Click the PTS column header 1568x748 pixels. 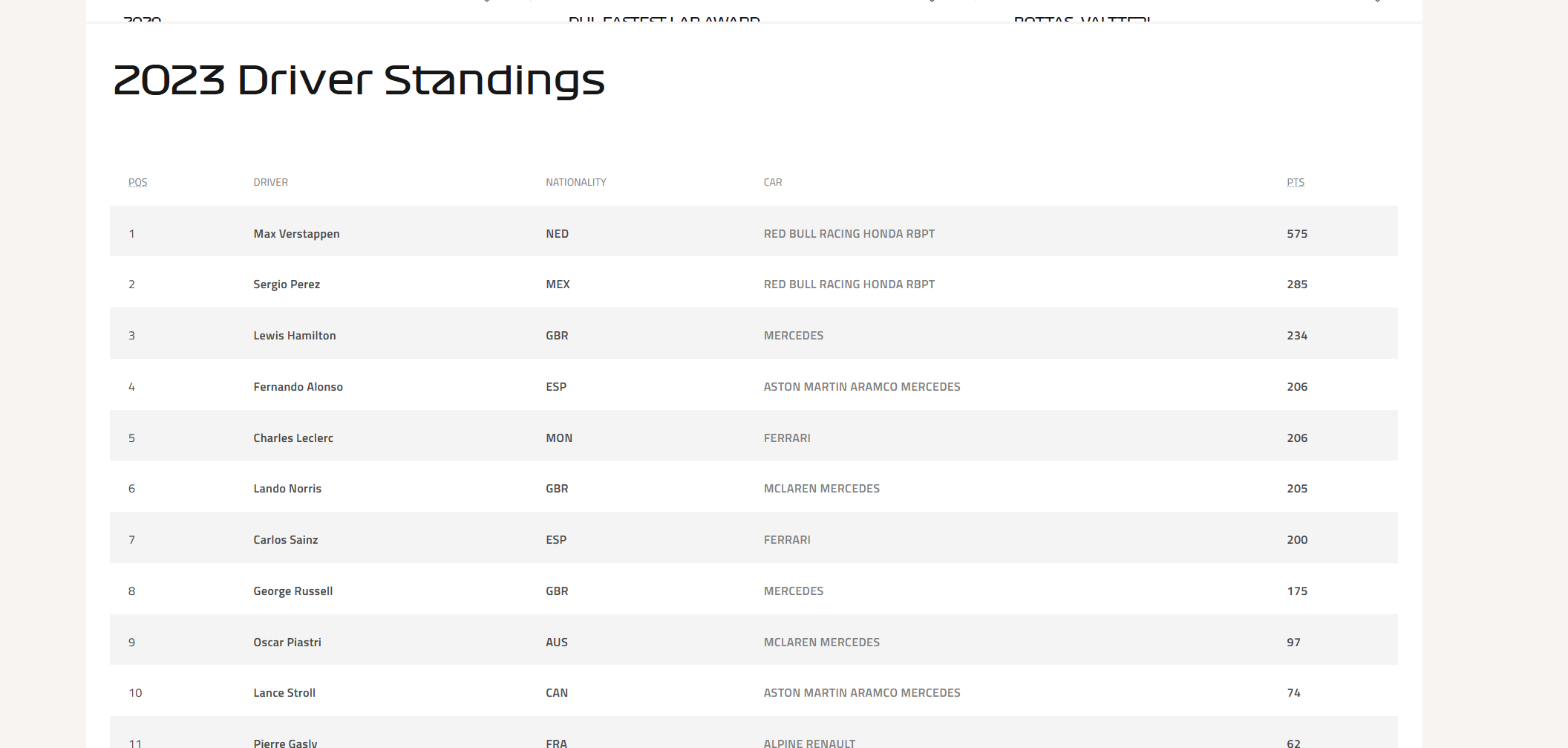point(1295,182)
